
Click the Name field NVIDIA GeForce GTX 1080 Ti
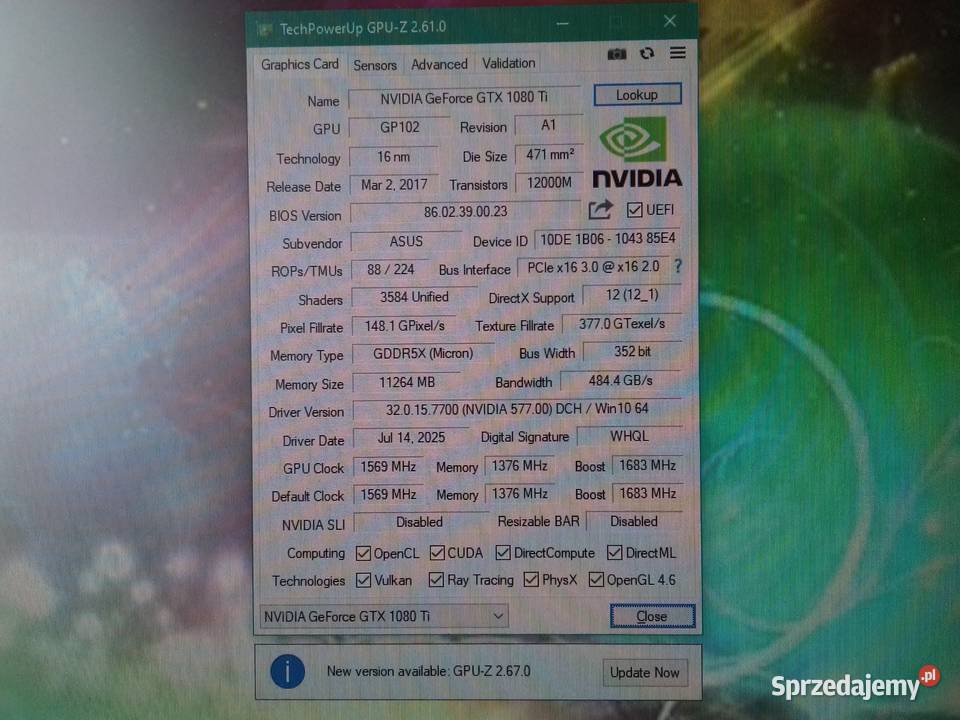(464, 98)
